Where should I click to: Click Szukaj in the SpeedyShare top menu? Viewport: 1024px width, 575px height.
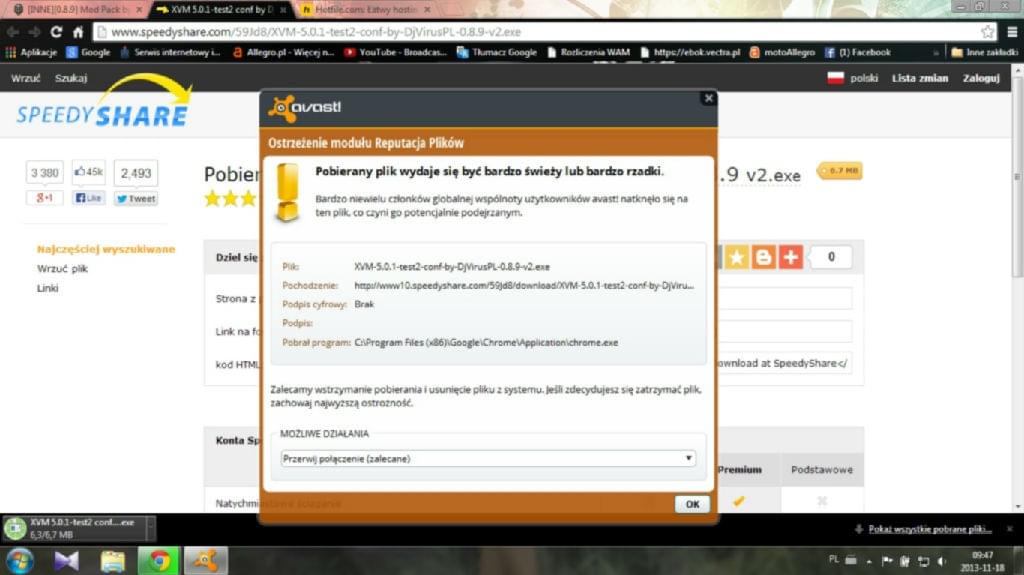[x=71, y=78]
